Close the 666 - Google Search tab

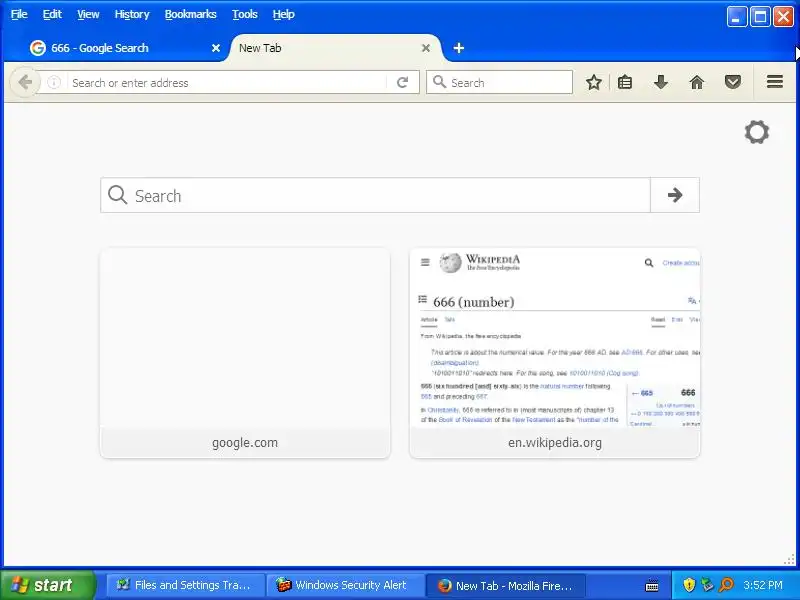point(216,48)
